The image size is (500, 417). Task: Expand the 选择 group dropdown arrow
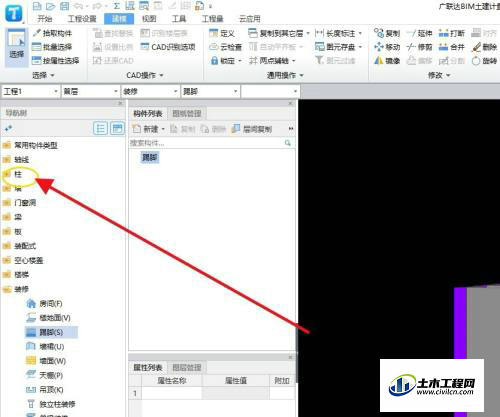[x=52, y=76]
